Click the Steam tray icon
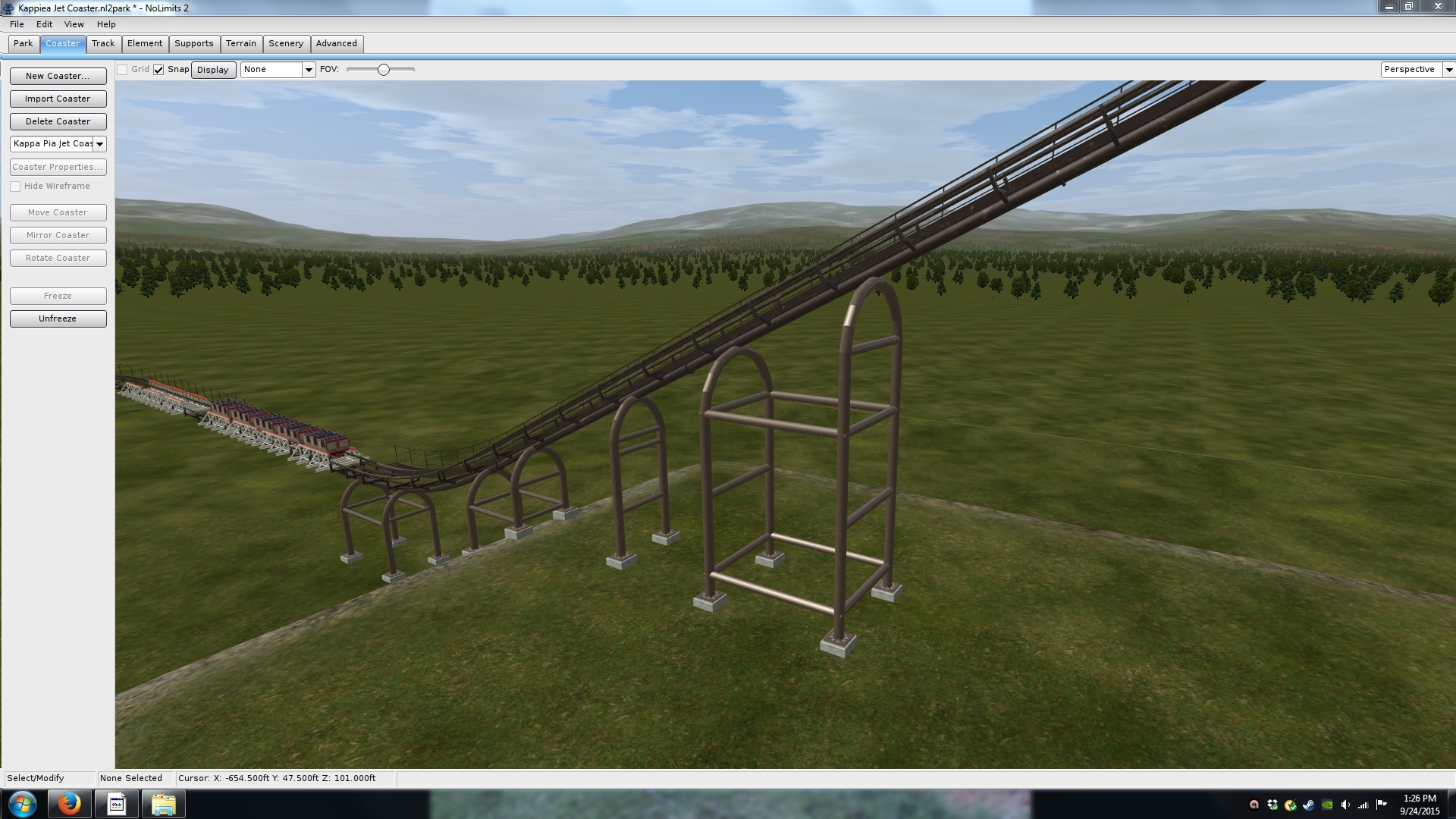This screenshot has width=1456, height=819. tap(1308, 805)
